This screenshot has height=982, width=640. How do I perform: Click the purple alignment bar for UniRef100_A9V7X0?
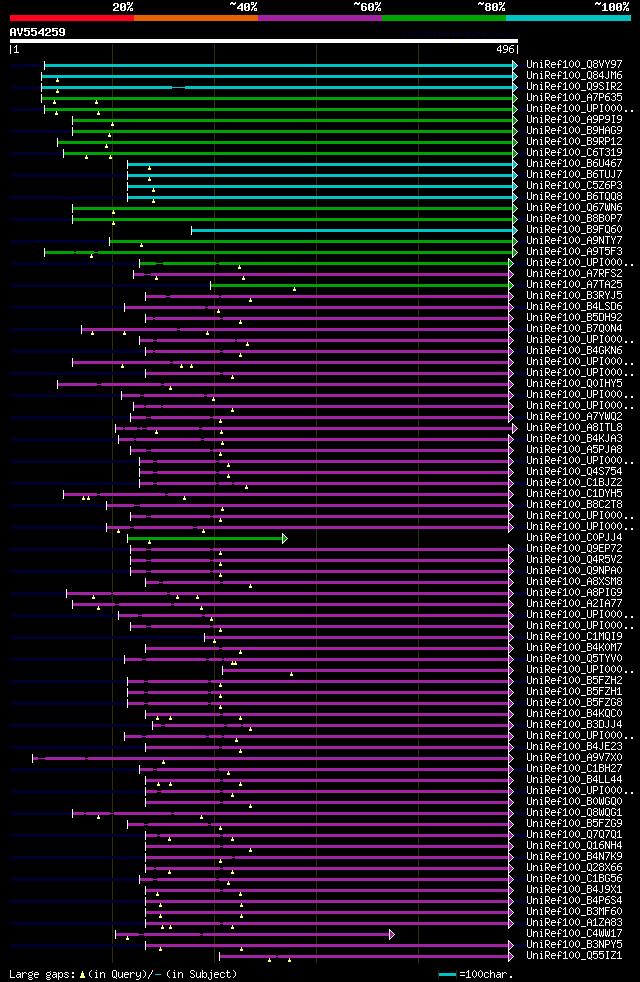[272, 758]
